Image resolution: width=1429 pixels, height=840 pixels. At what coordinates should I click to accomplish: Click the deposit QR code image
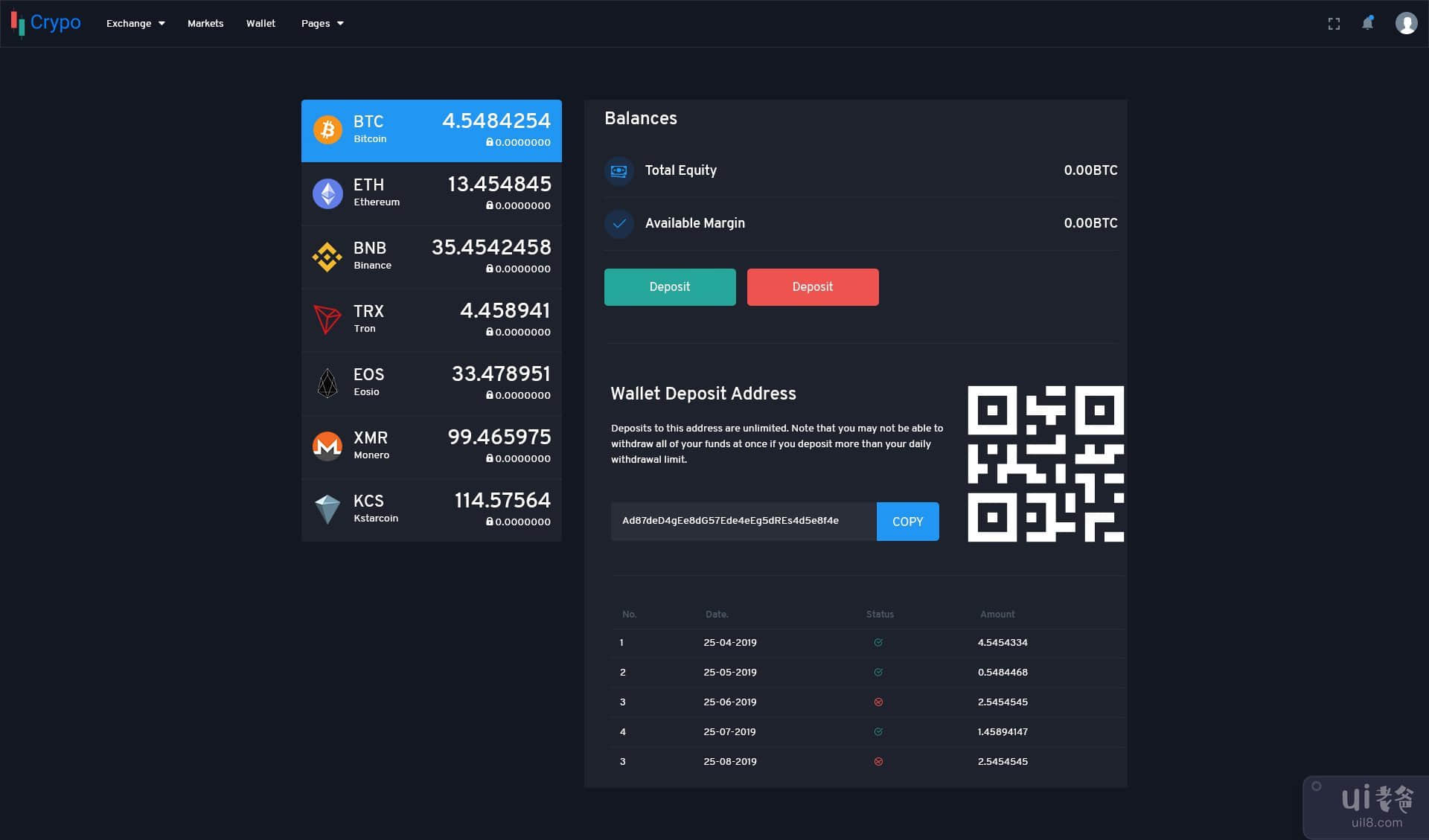1046,464
